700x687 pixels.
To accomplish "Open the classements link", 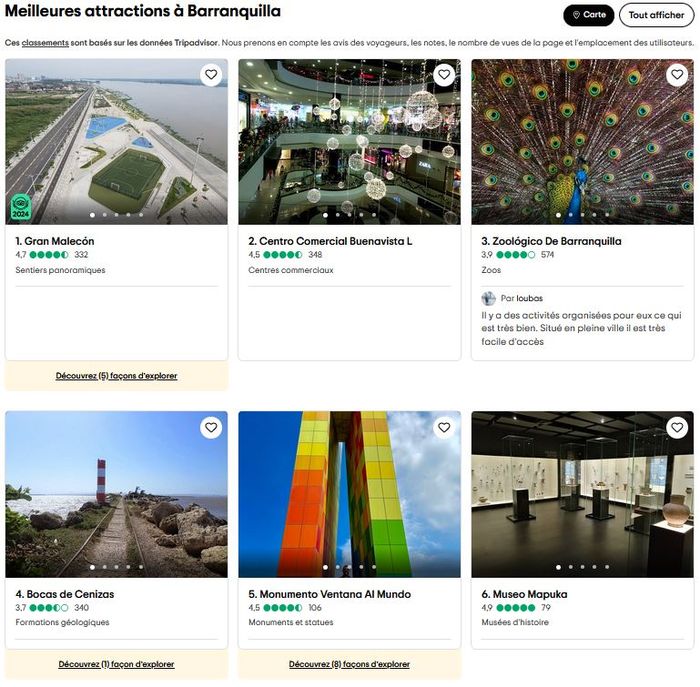I will [x=45, y=43].
